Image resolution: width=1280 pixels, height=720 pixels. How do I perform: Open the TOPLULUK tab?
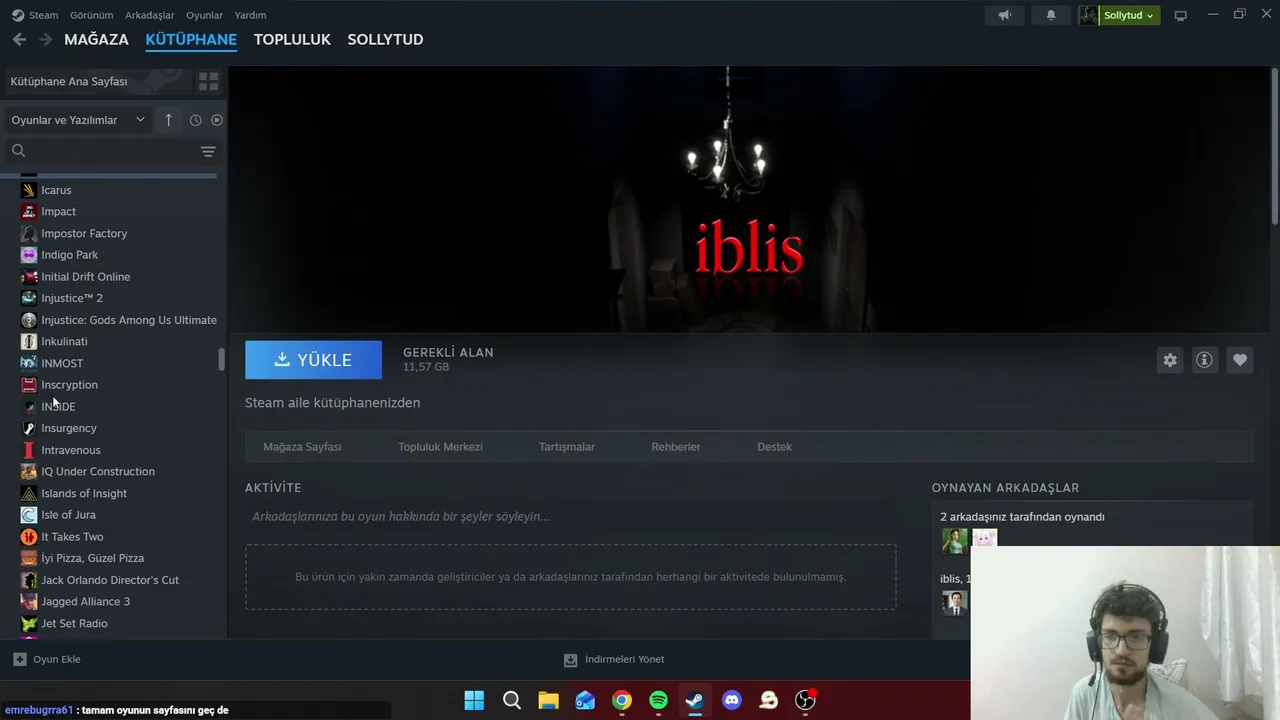coord(292,39)
